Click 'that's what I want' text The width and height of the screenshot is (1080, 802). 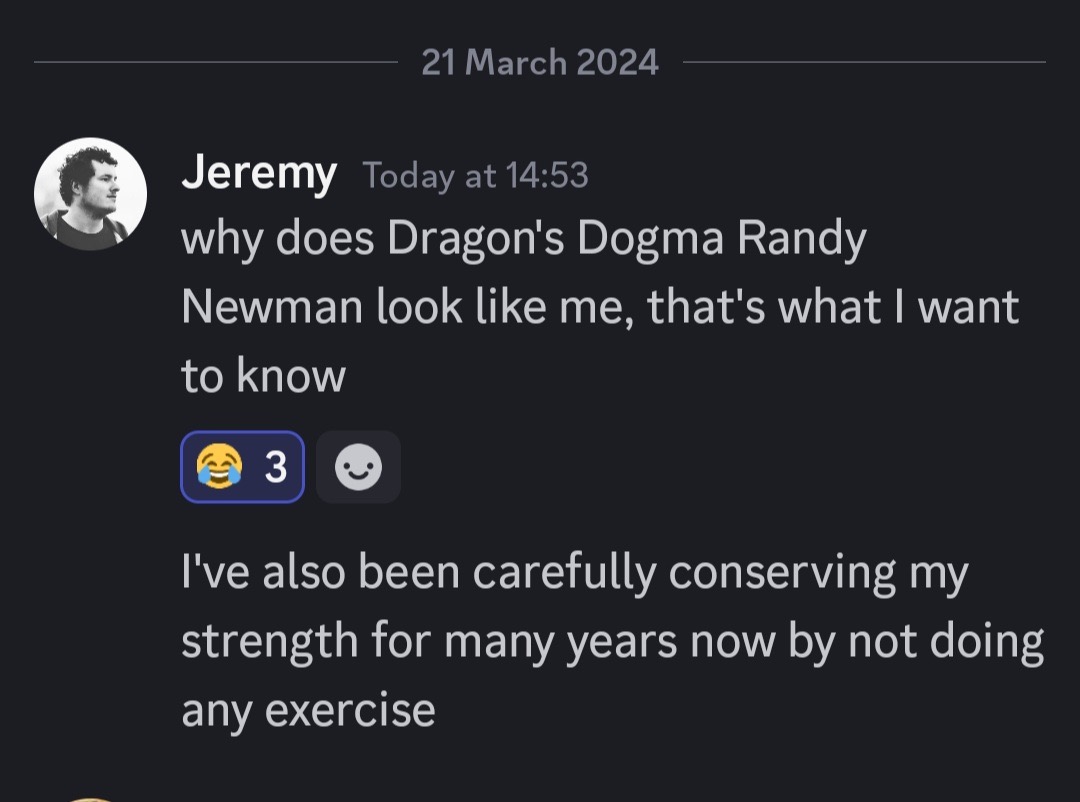pos(833,307)
